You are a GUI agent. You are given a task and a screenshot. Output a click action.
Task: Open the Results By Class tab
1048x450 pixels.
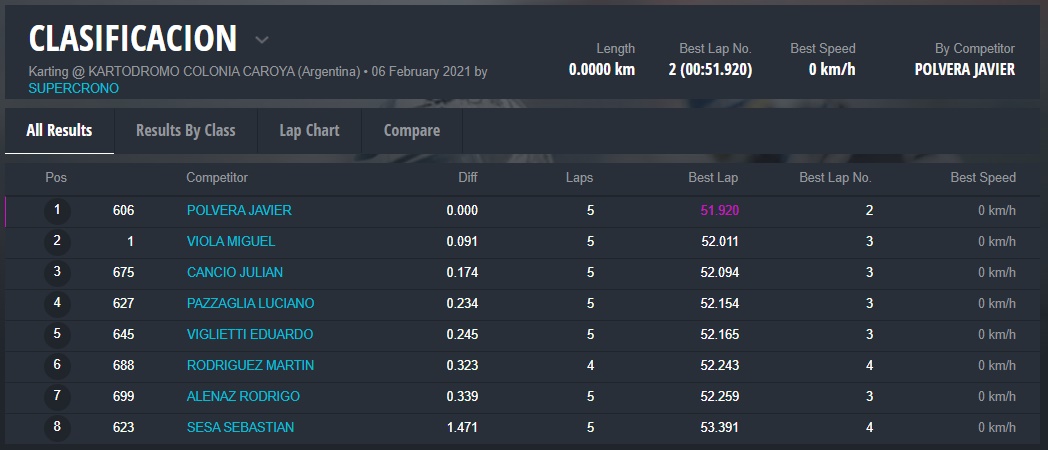coord(185,130)
